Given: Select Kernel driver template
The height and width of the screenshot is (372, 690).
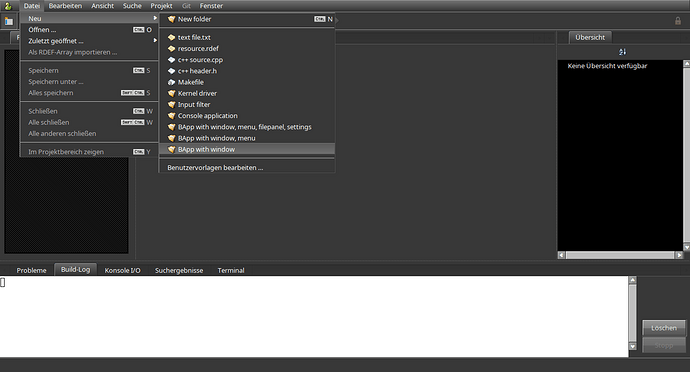Looking at the screenshot, I should pos(247,93).
